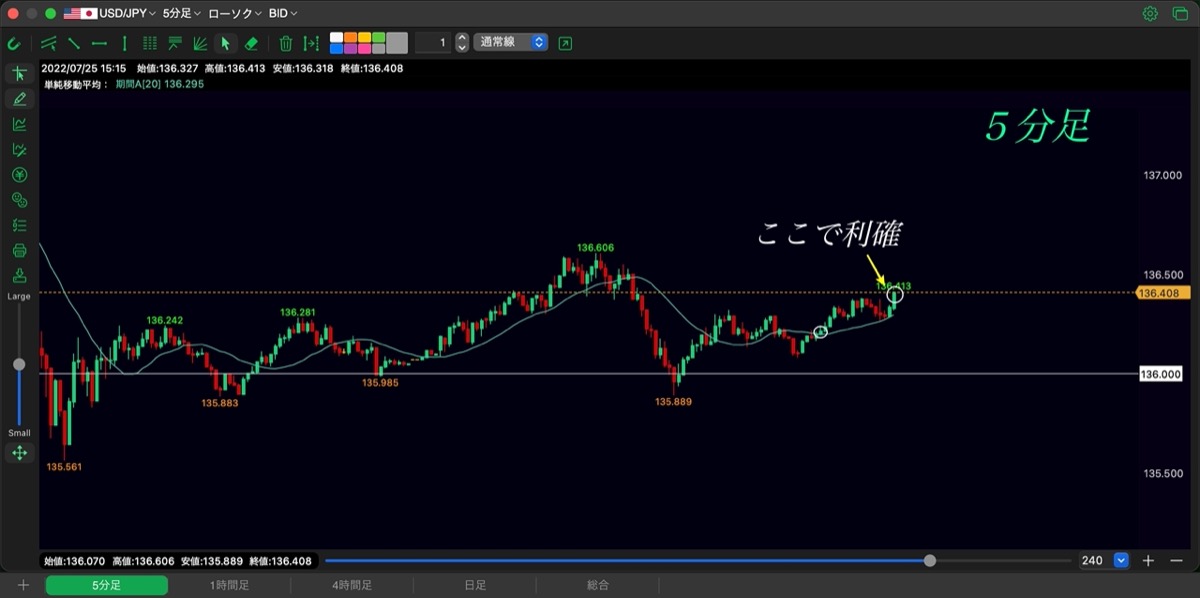This screenshot has width=1200, height=598.
Task: Choose the orange color swatch
Action: click(x=350, y=38)
